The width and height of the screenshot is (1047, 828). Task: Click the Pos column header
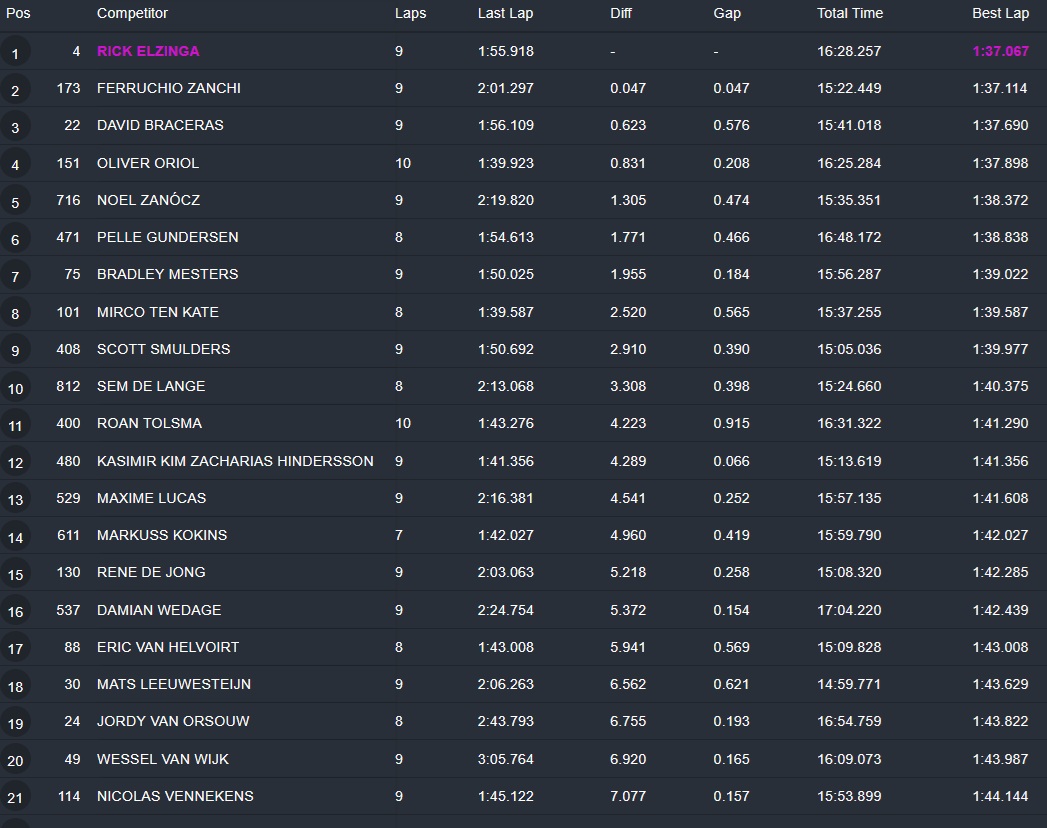[18, 14]
